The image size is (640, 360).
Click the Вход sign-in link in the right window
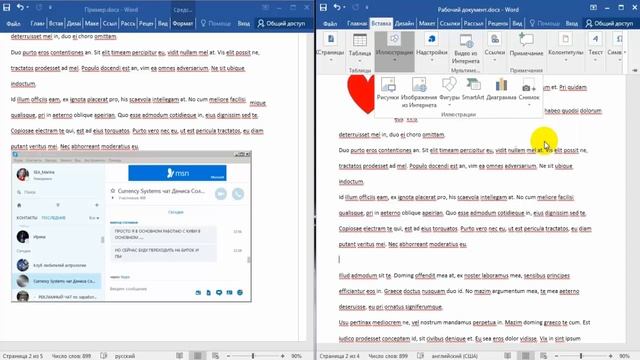571,24
